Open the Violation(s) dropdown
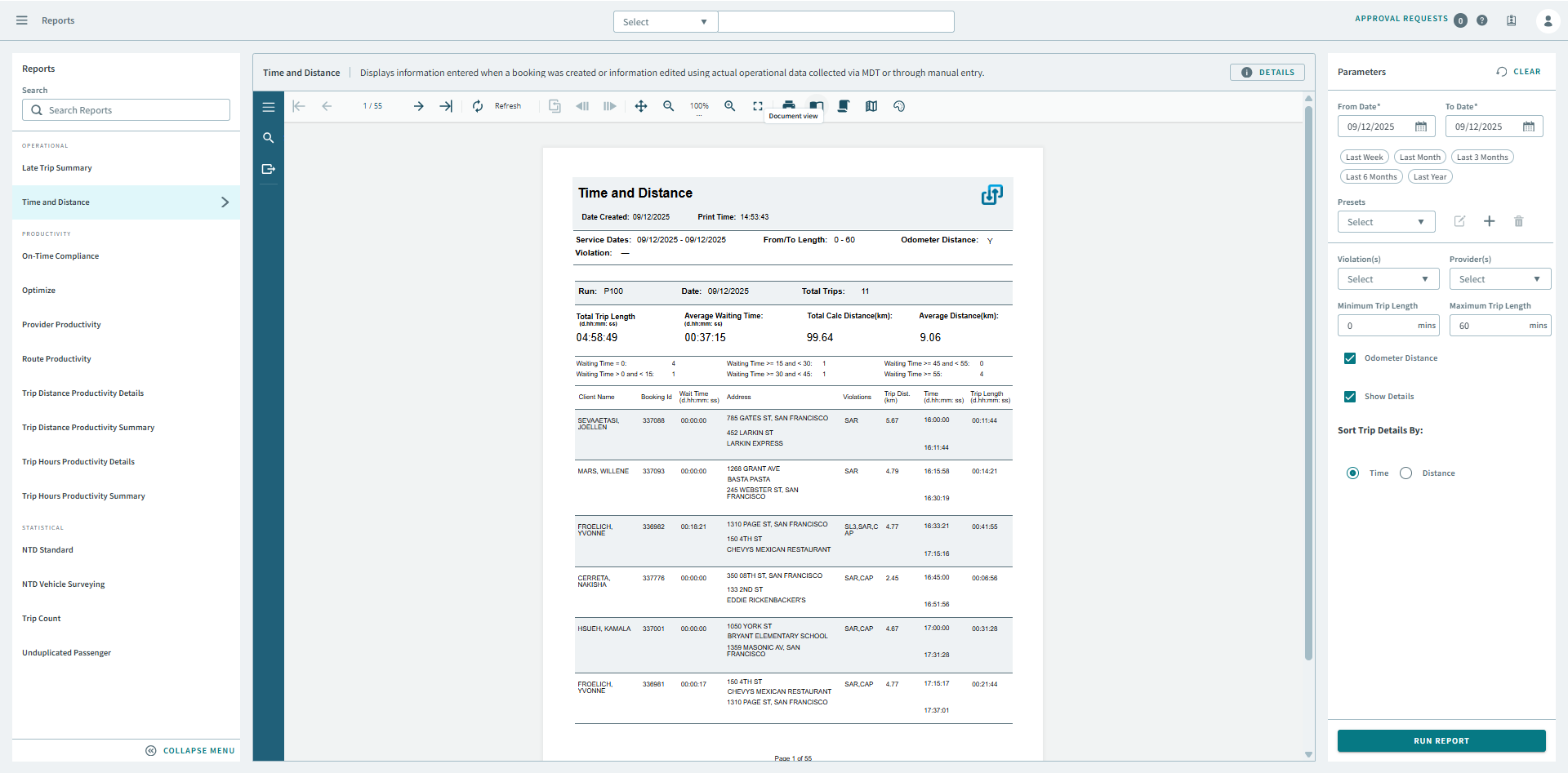Viewport: 1568px width, 773px height. click(x=1388, y=278)
